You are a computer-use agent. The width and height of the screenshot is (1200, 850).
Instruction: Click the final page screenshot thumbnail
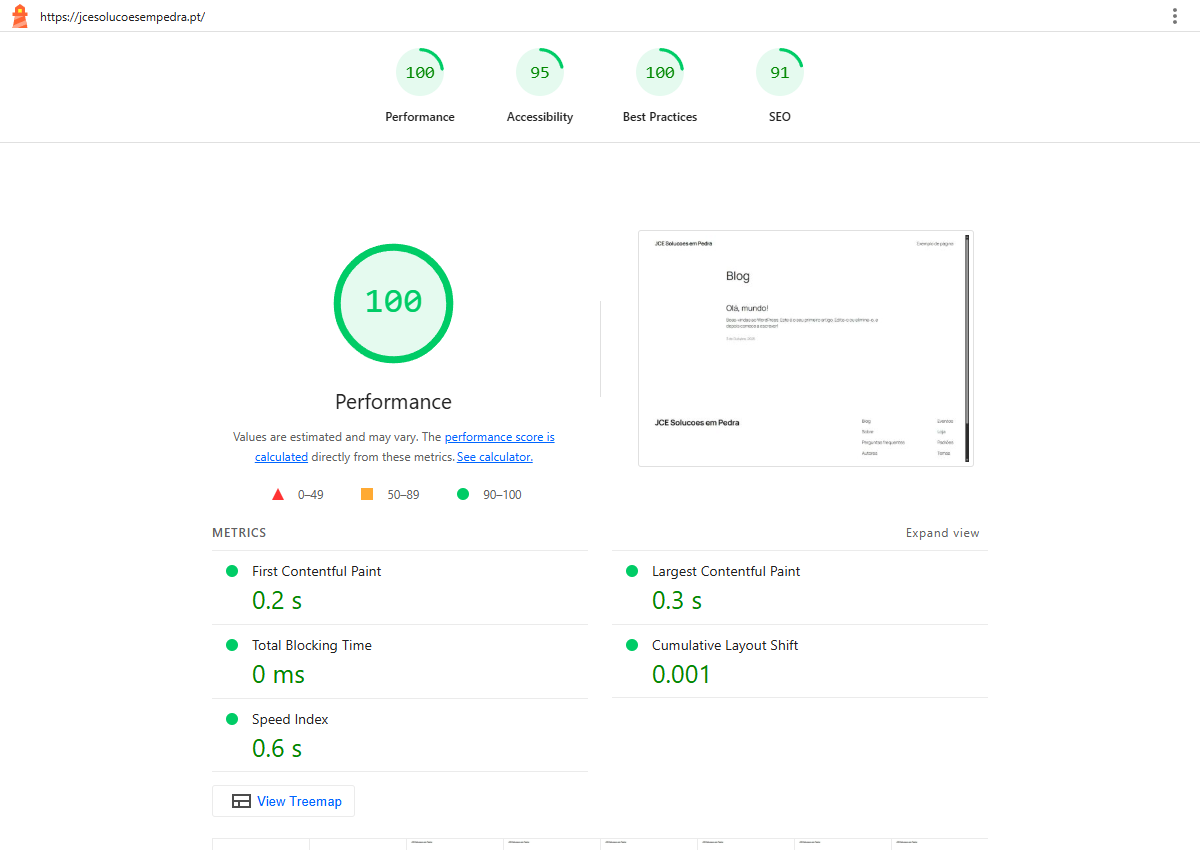click(x=805, y=348)
